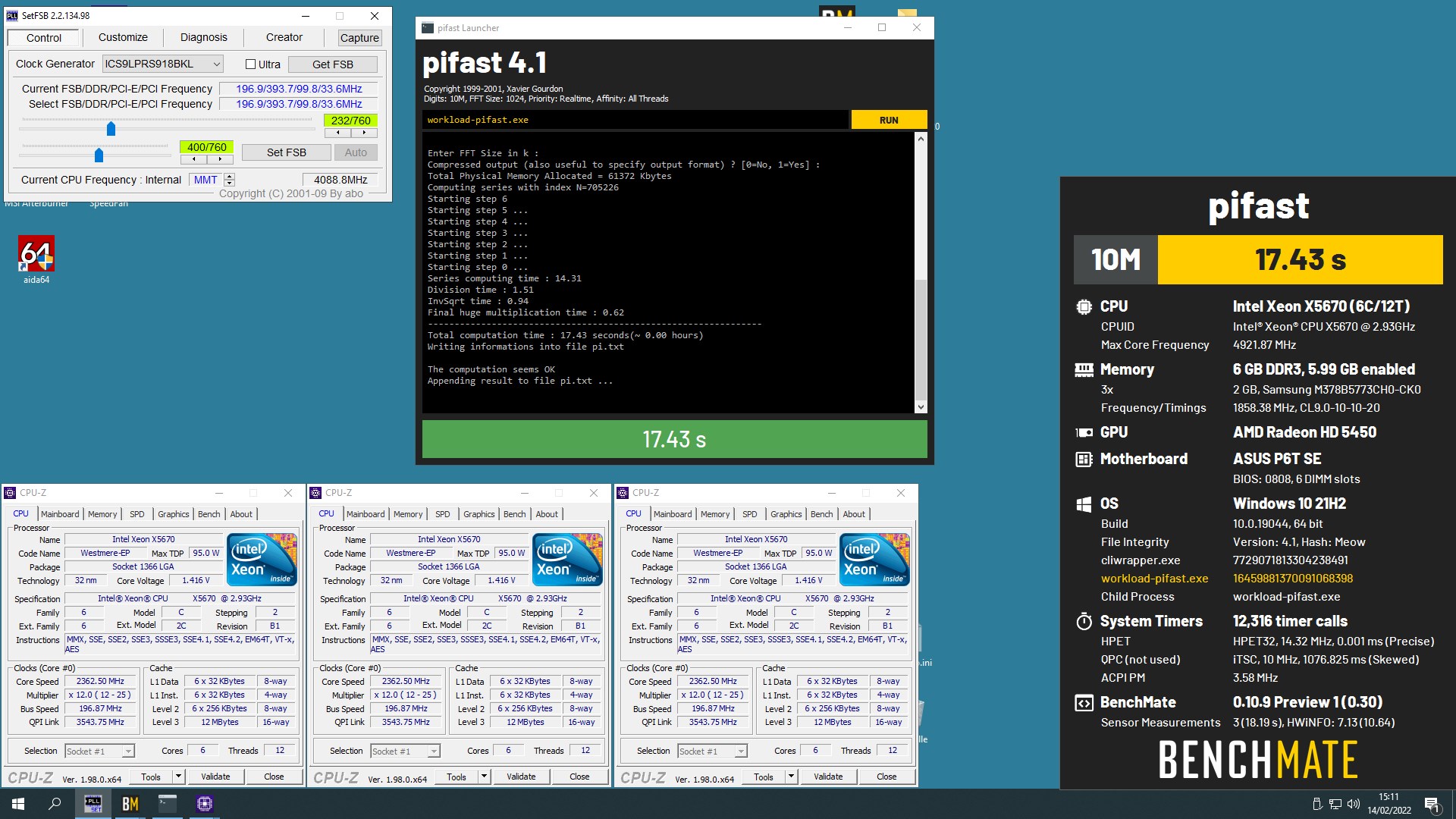This screenshot has height=819, width=1456.
Task: Click the Memory module icon in BenchMate panel
Action: (x=1084, y=369)
